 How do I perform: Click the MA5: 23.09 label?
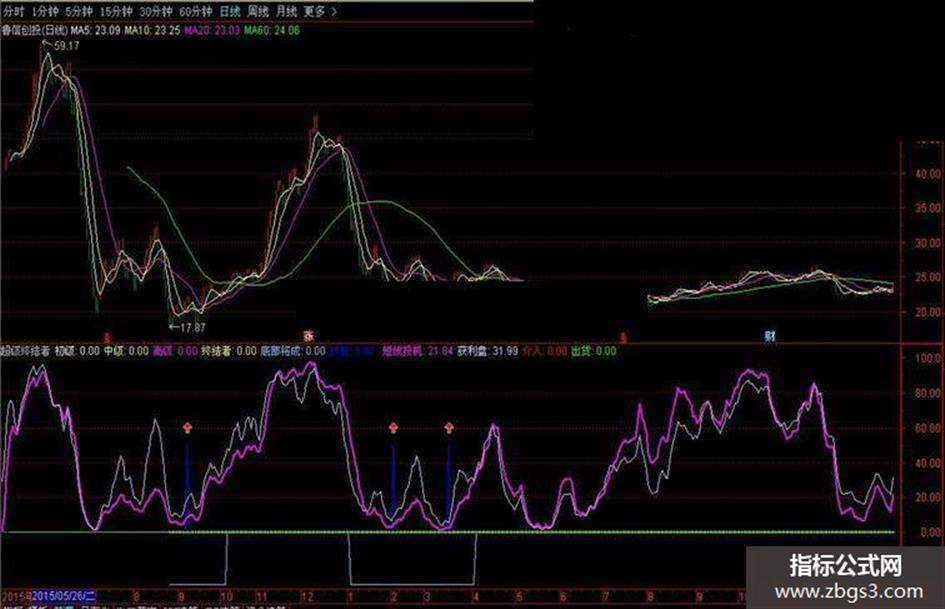pyautogui.click(x=95, y=30)
